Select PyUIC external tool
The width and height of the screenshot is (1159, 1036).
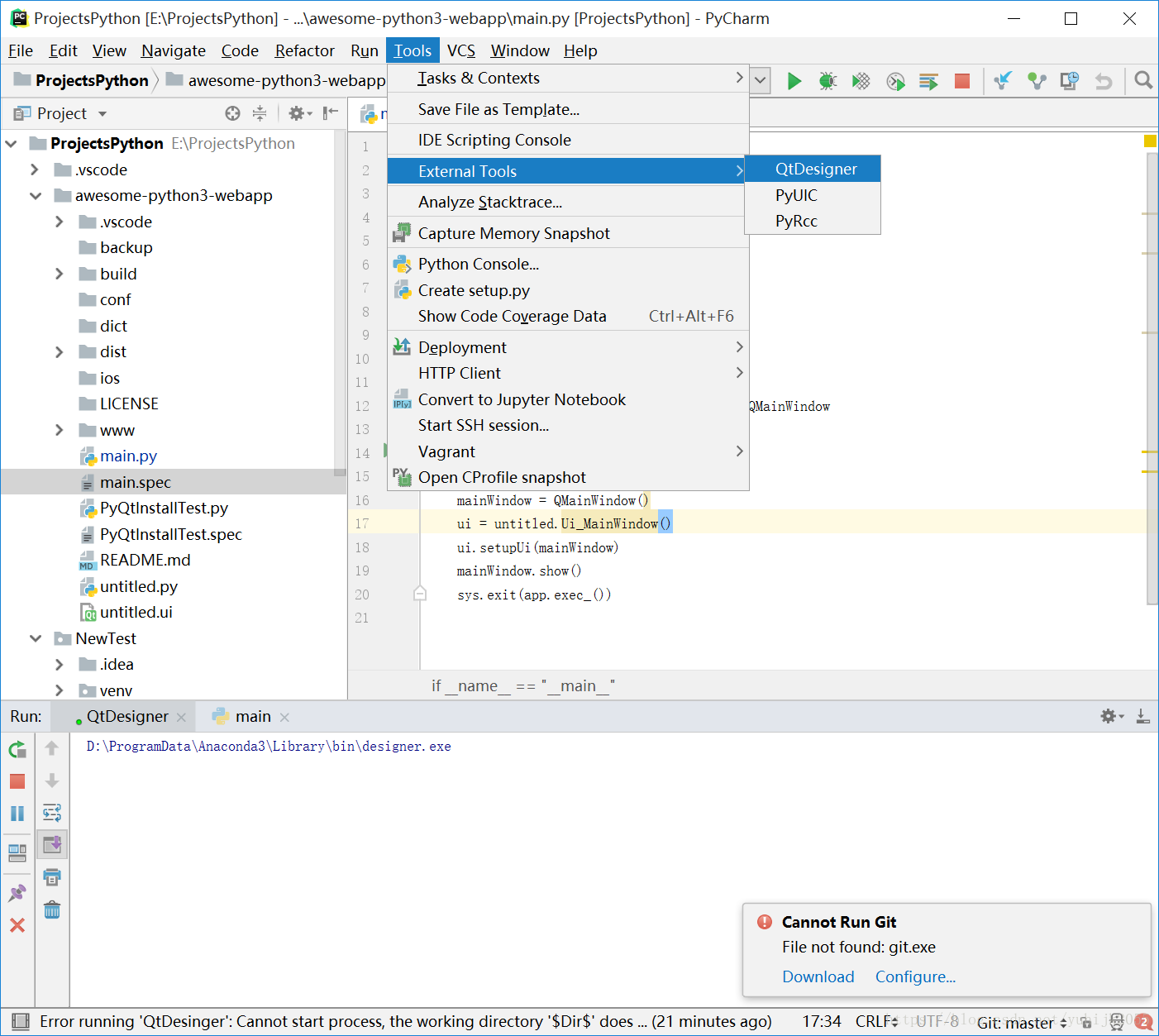point(813,195)
